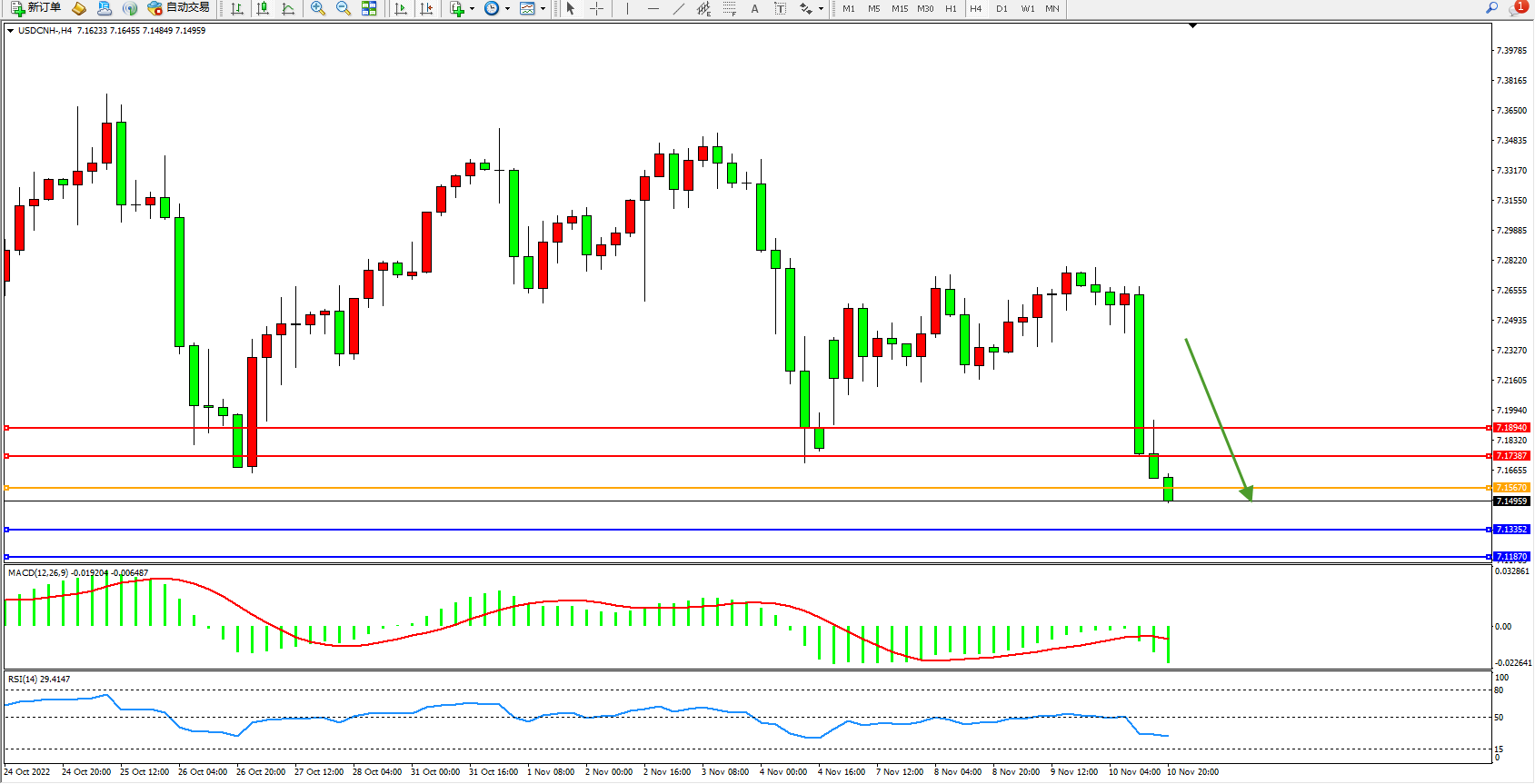Screen dimensions: 1535x784
Task: Switch chart to line chart mode
Action: coord(288,8)
